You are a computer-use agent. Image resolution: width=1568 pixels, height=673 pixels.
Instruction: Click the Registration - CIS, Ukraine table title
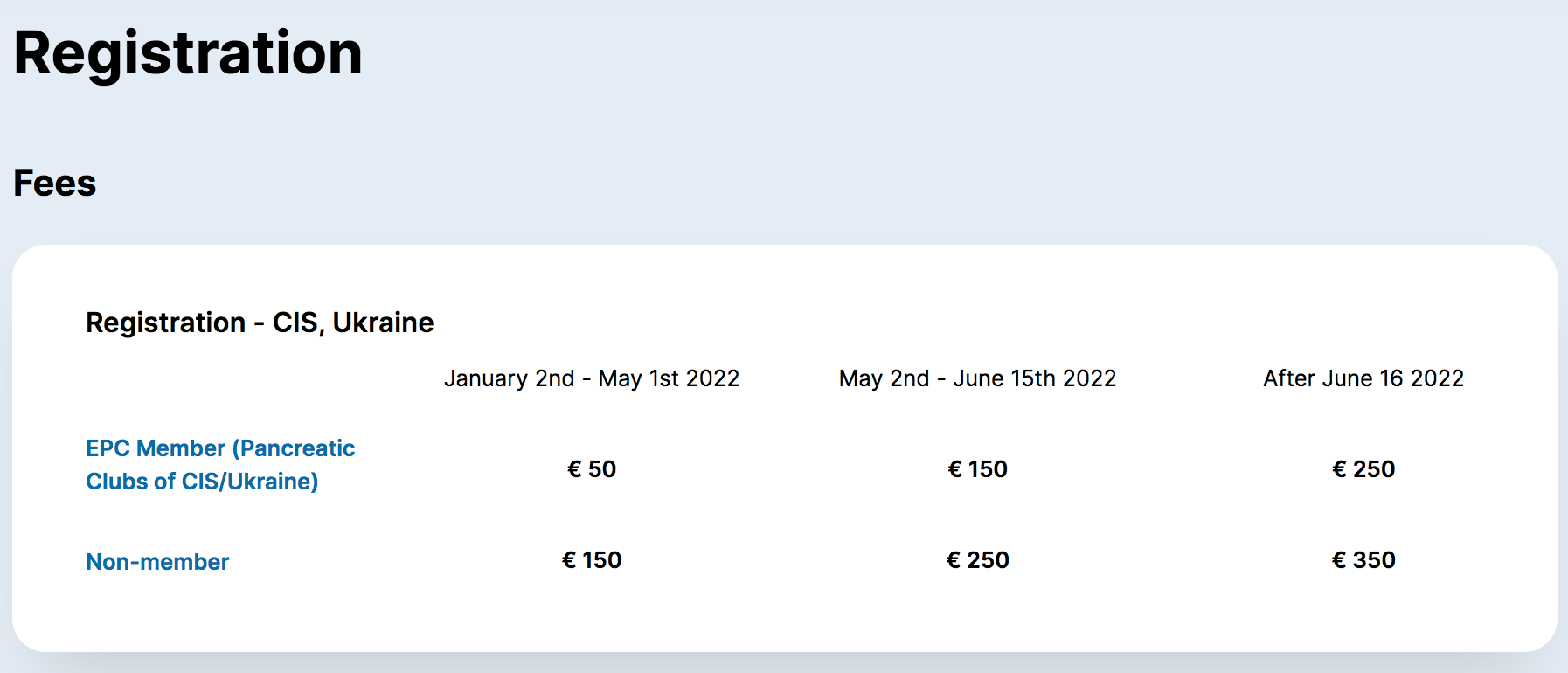(x=260, y=323)
